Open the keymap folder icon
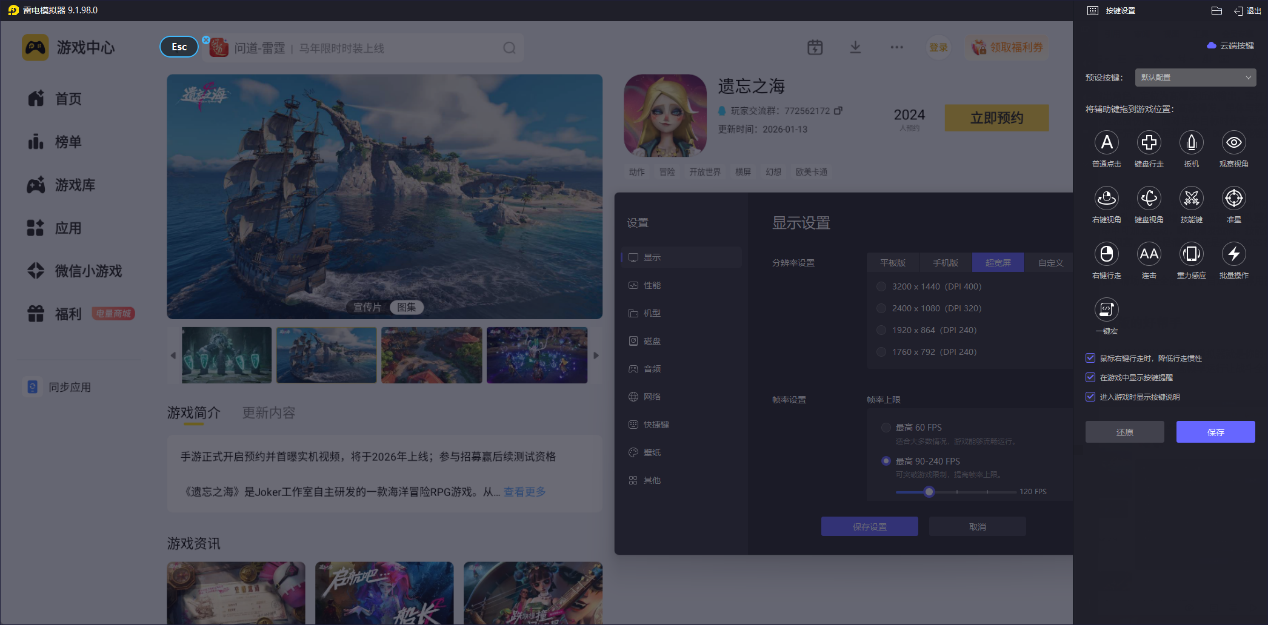Image resolution: width=1268 pixels, height=625 pixels. pos(1216,10)
